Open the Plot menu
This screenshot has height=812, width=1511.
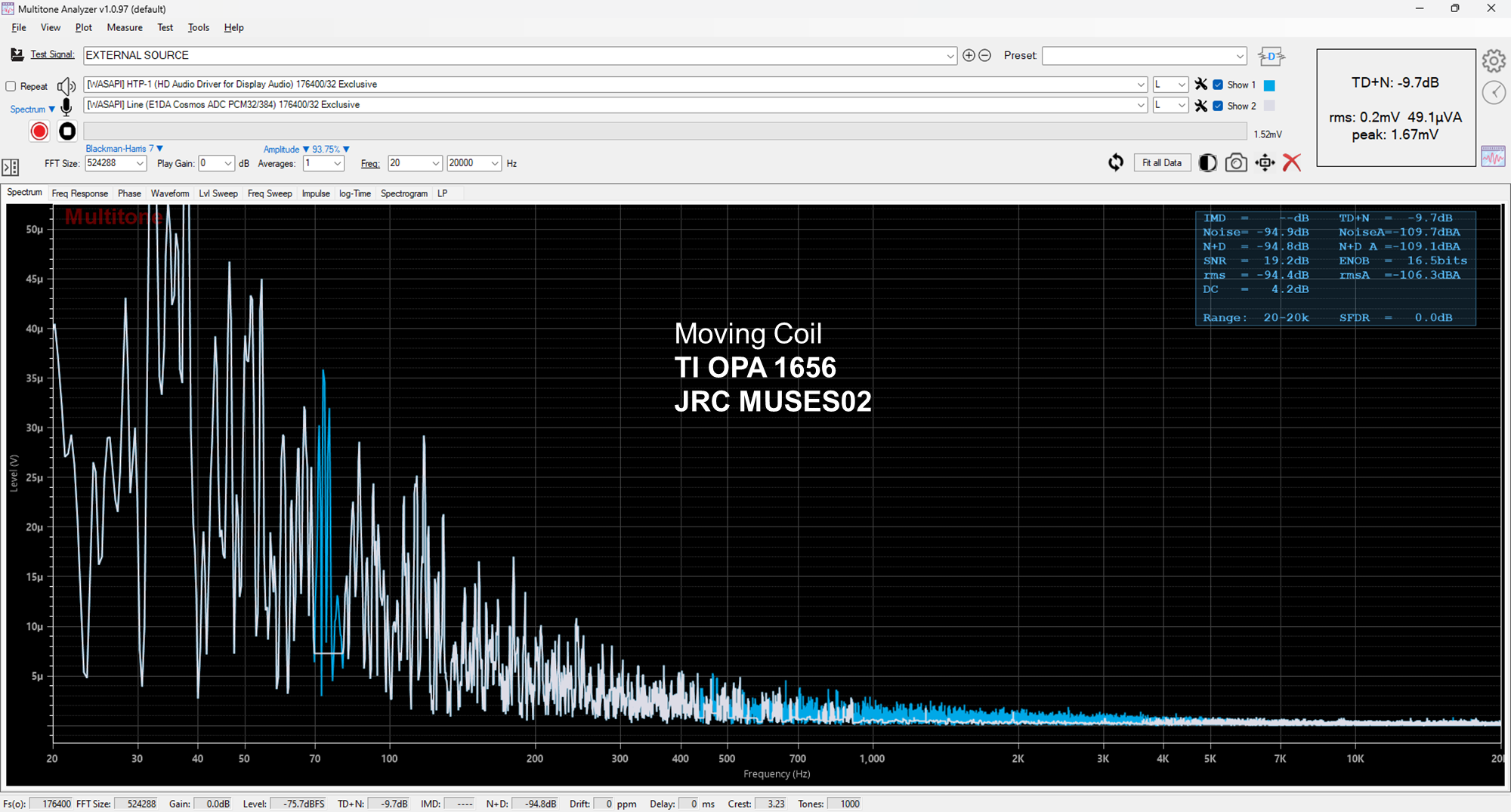pyautogui.click(x=83, y=27)
